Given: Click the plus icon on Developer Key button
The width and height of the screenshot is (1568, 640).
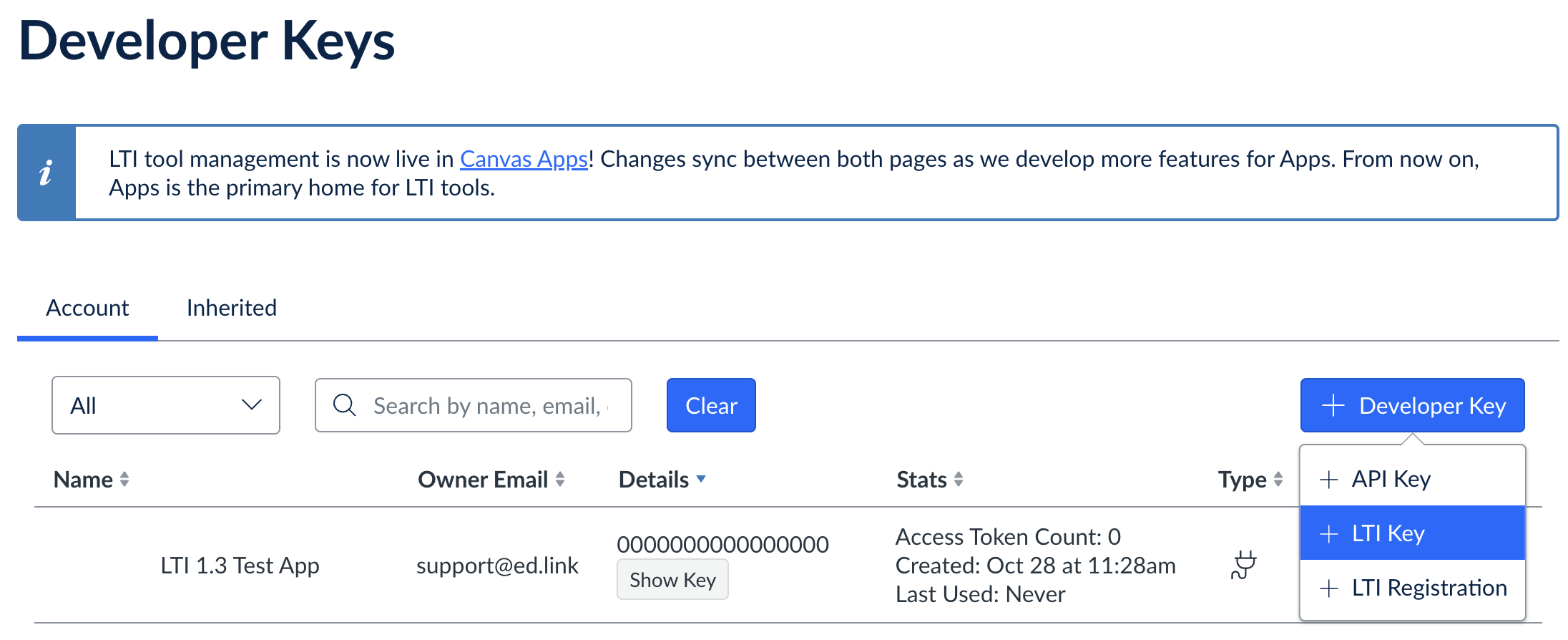Looking at the screenshot, I should [1332, 405].
